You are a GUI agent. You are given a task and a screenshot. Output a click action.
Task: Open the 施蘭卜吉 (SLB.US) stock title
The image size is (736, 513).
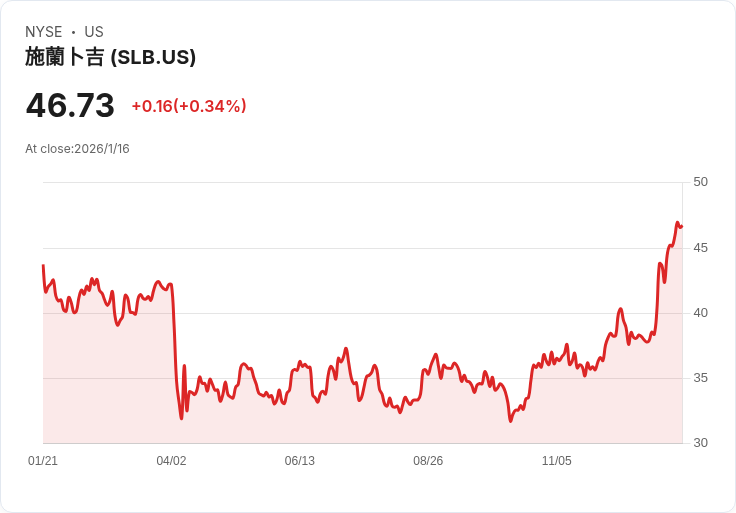click(110, 57)
